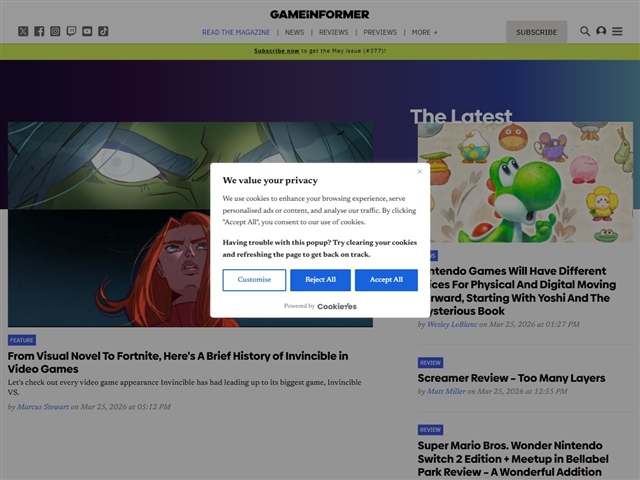
Task: Open the Previews menu item
Action: pos(380,32)
